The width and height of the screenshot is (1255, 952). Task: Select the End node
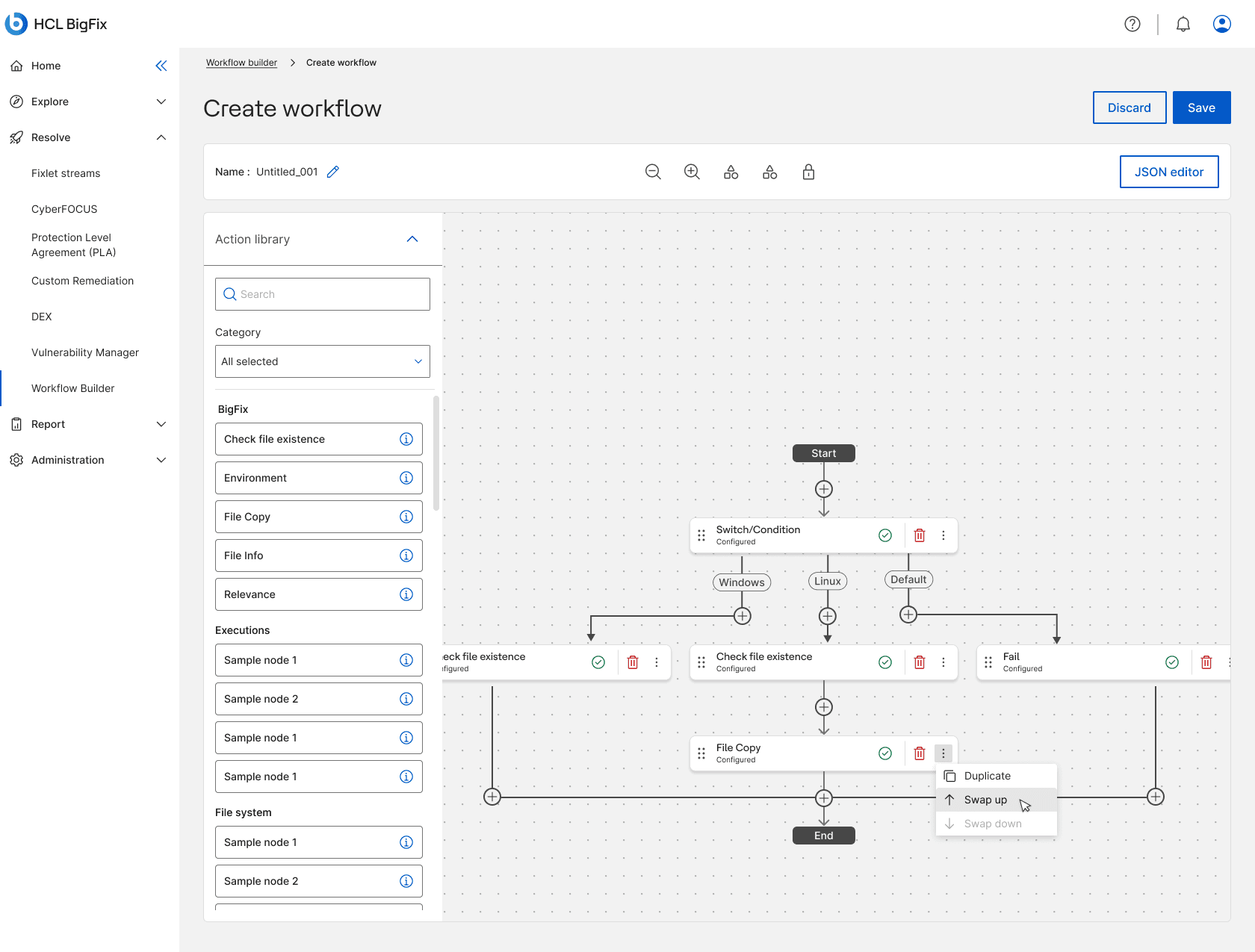[x=824, y=836]
